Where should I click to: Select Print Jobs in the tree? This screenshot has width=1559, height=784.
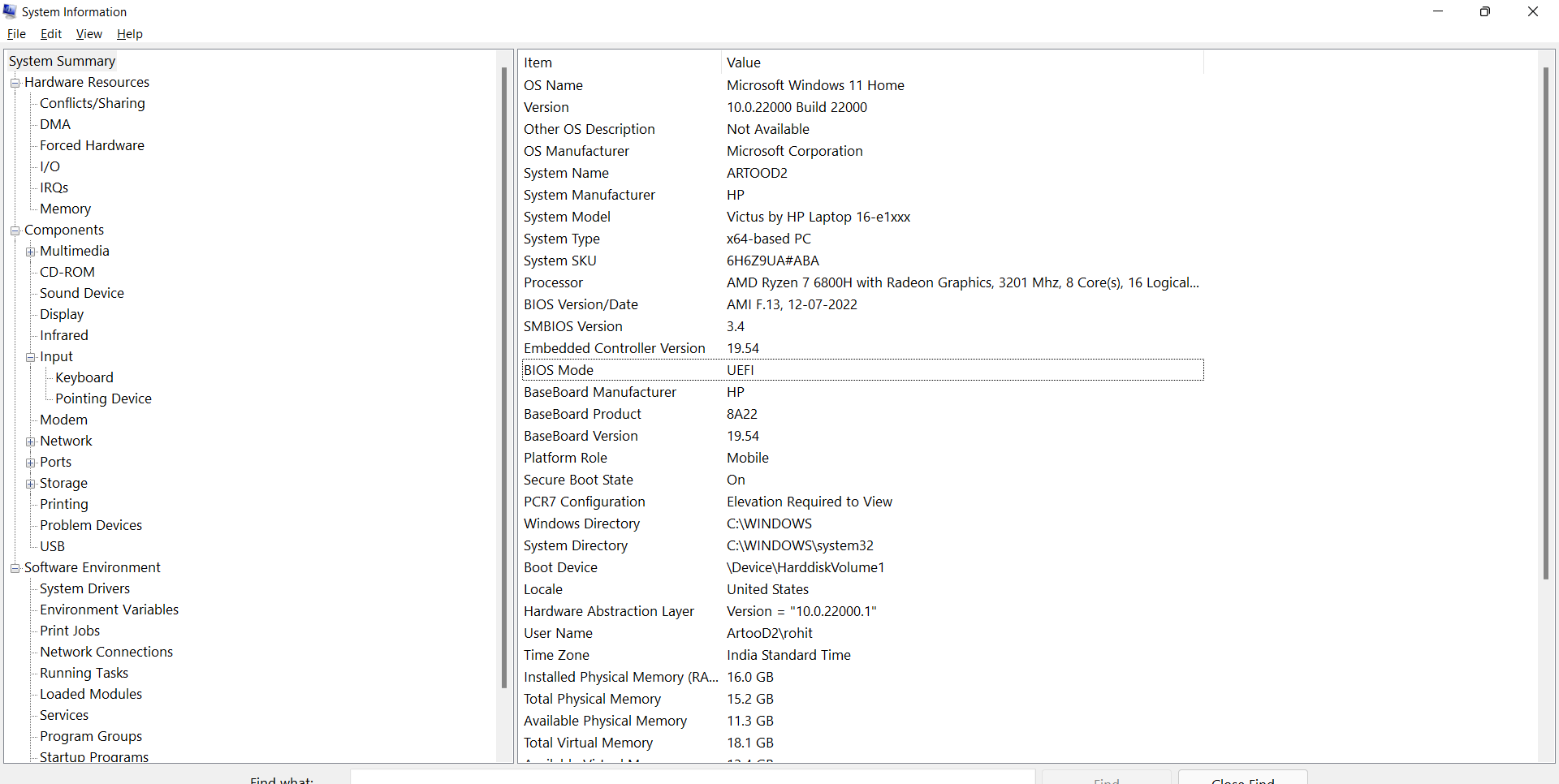tap(70, 631)
